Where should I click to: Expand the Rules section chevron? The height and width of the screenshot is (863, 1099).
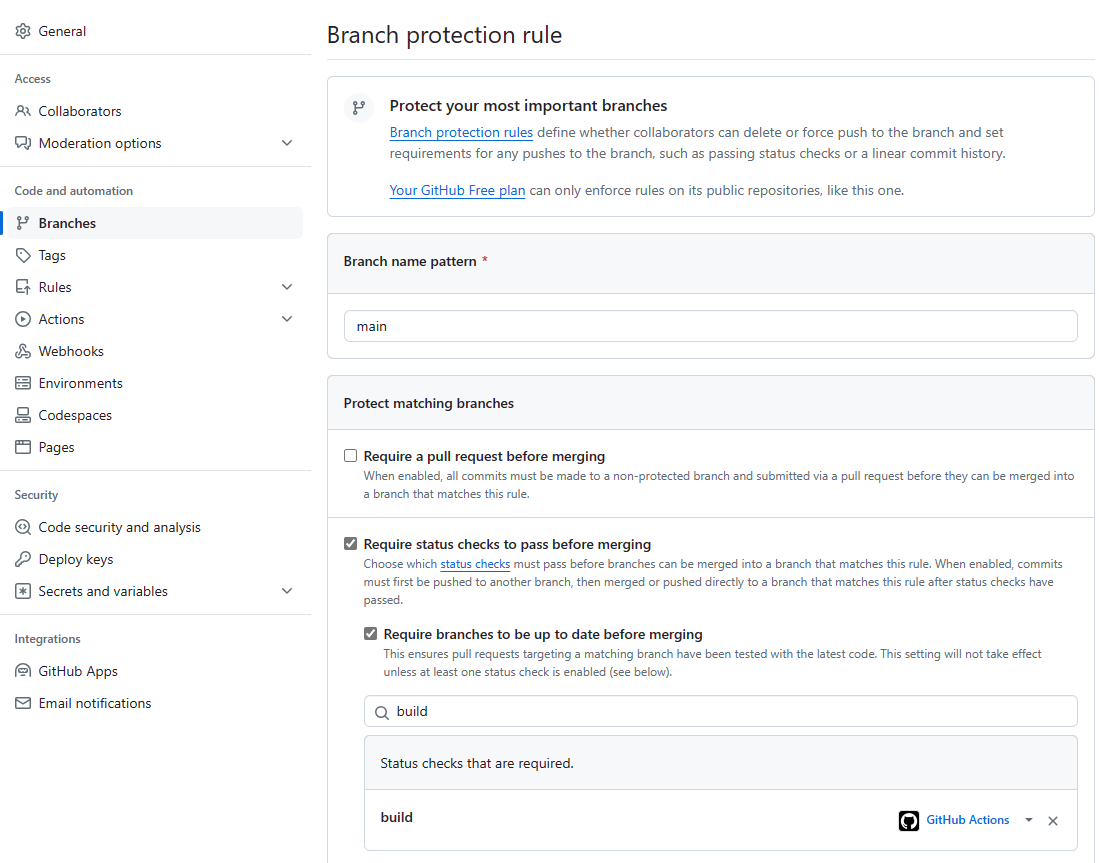point(287,287)
